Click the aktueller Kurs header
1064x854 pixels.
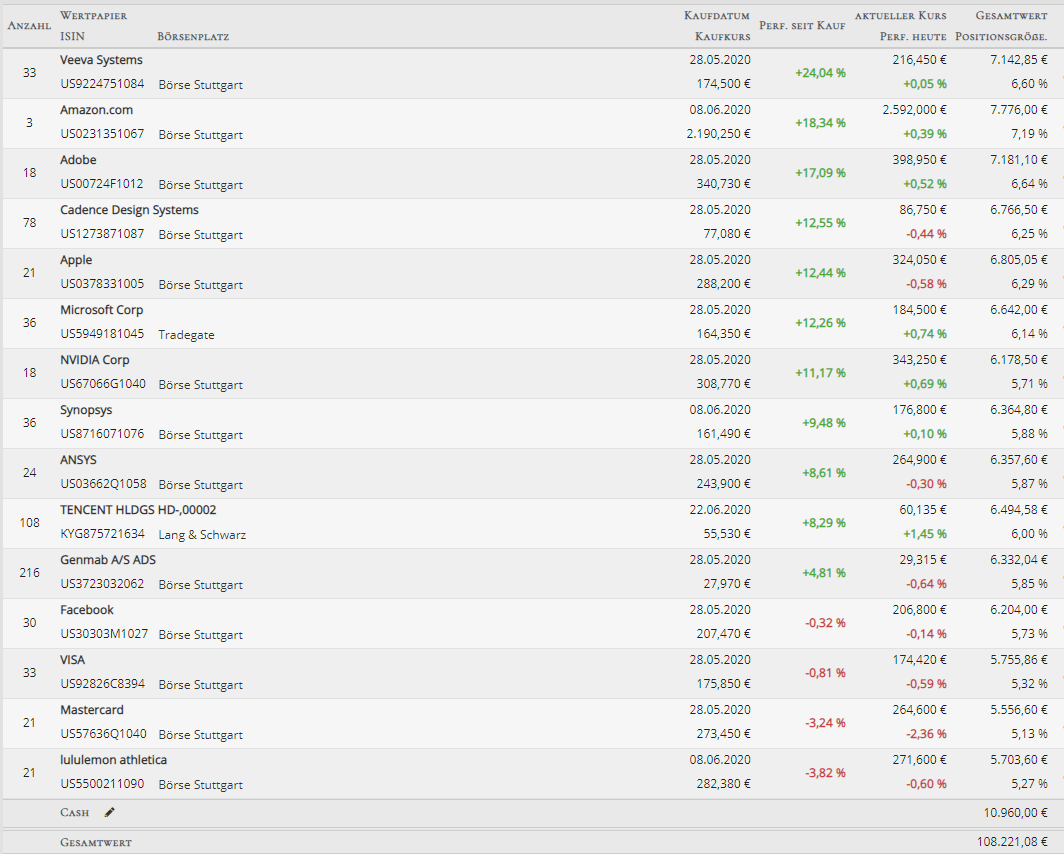point(900,15)
